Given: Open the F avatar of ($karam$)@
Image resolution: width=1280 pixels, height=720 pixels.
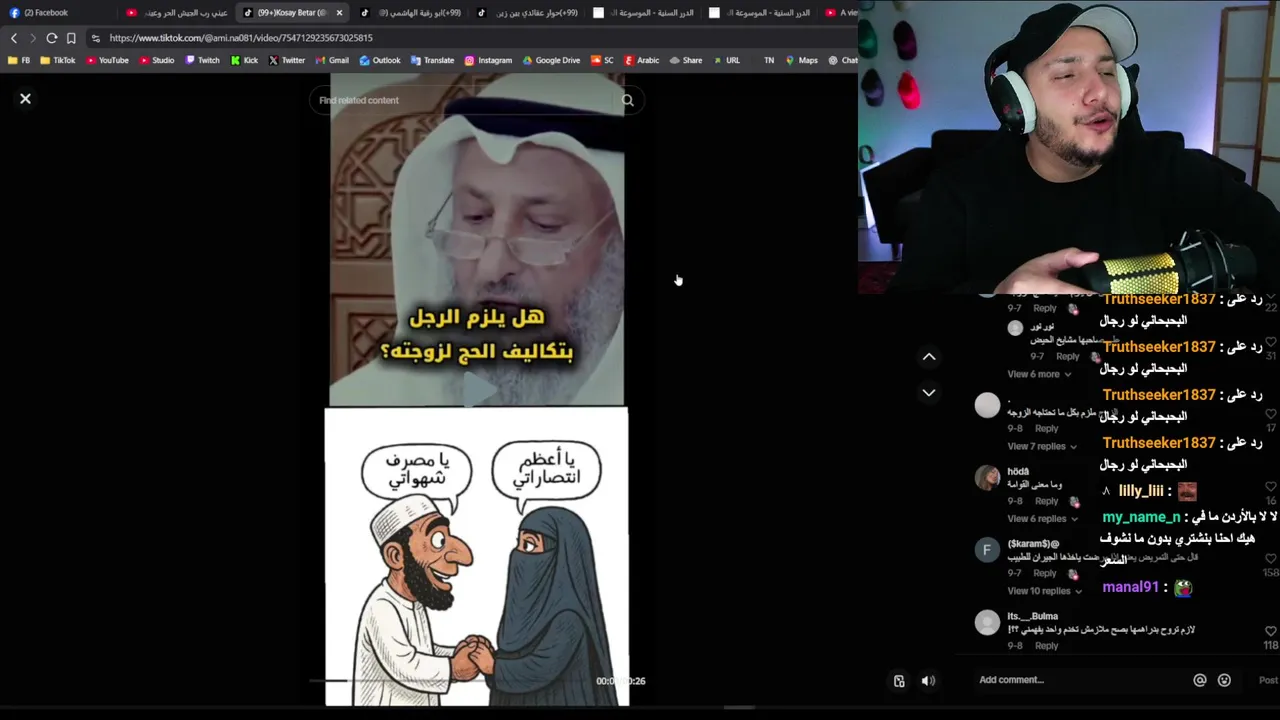Looking at the screenshot, I should coord(987,550).
